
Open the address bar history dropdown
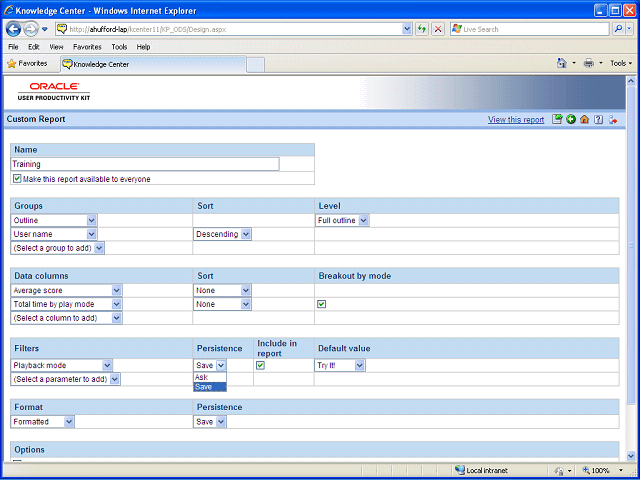[x=407, y=29]
